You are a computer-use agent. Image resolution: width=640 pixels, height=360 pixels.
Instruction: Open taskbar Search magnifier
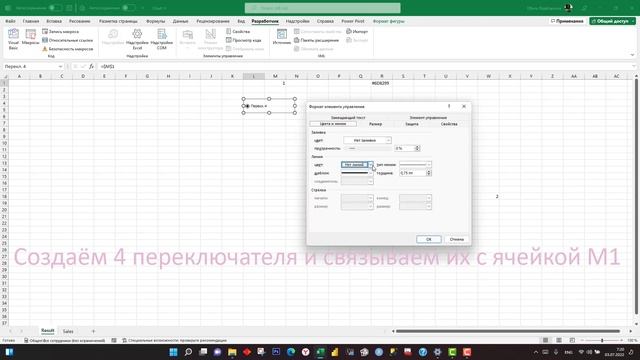pyautogui.click(x=188, y=352)
